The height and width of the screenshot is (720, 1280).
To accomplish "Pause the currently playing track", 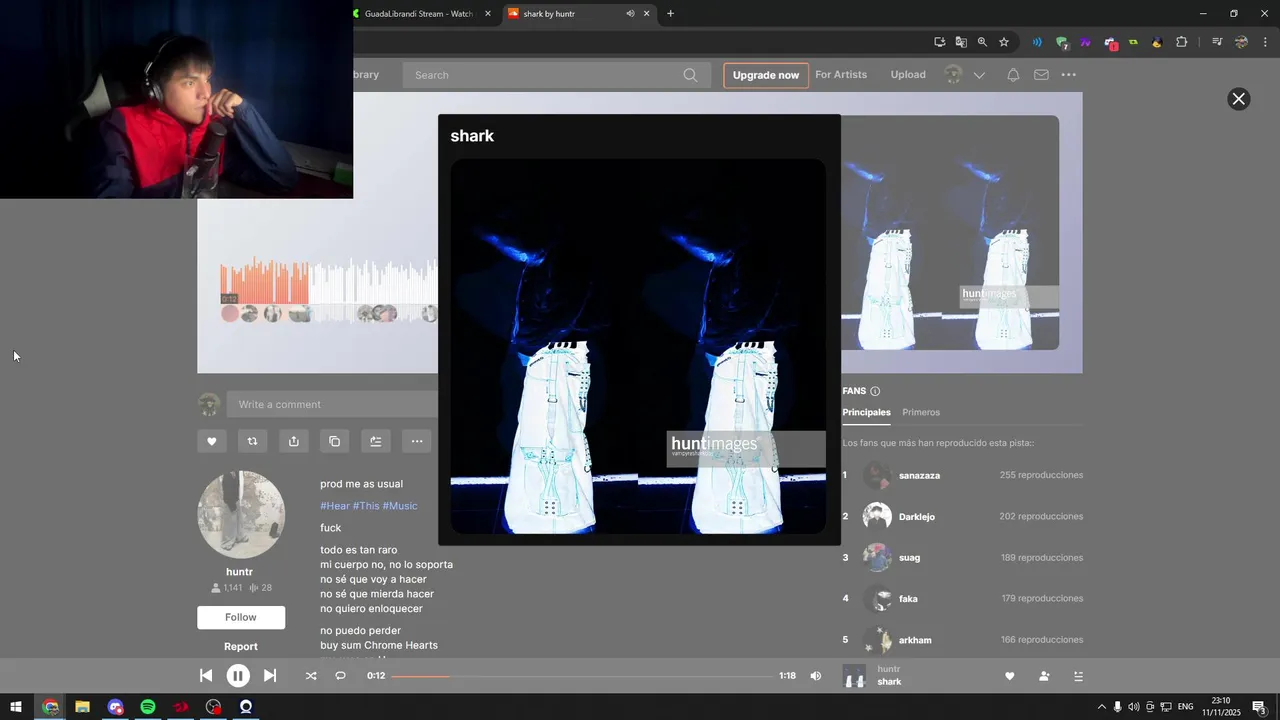I will 238,676.
